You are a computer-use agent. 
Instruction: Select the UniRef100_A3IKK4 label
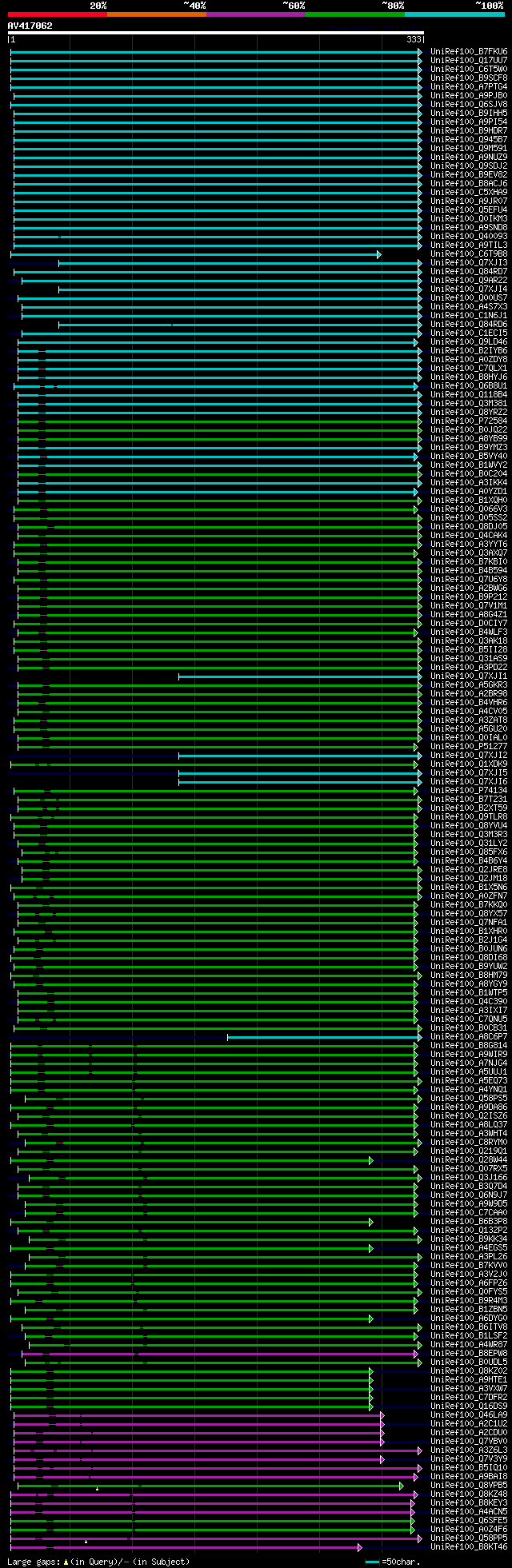tap(469, 482)
